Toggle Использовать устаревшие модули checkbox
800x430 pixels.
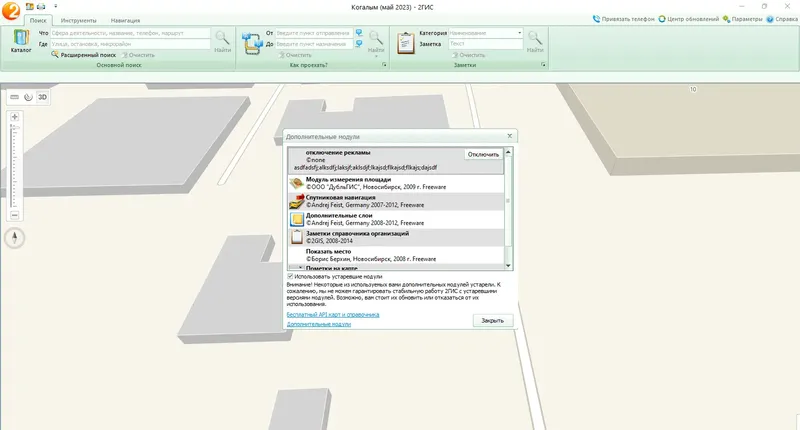pyautogui.click(x=290, y=276)
